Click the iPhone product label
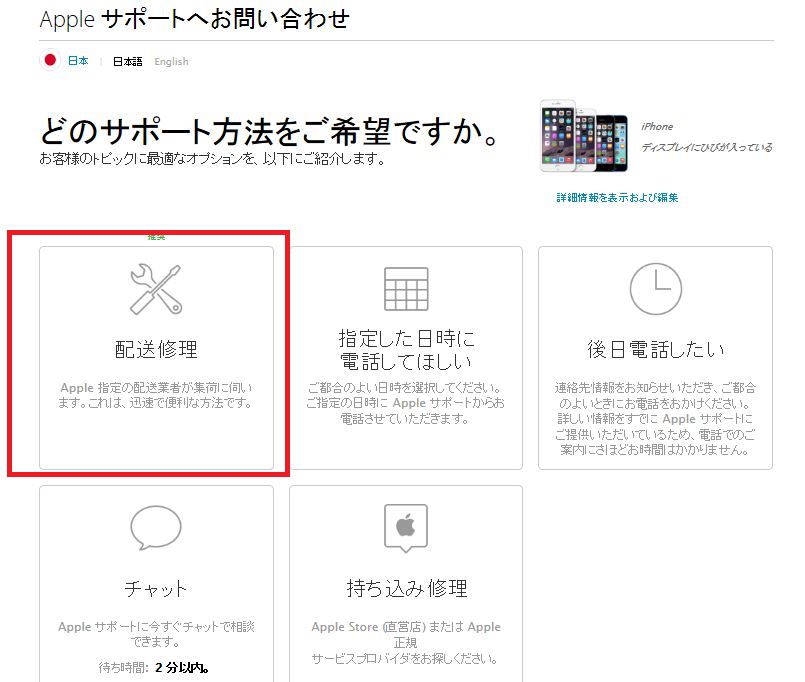 coord(657,126)
